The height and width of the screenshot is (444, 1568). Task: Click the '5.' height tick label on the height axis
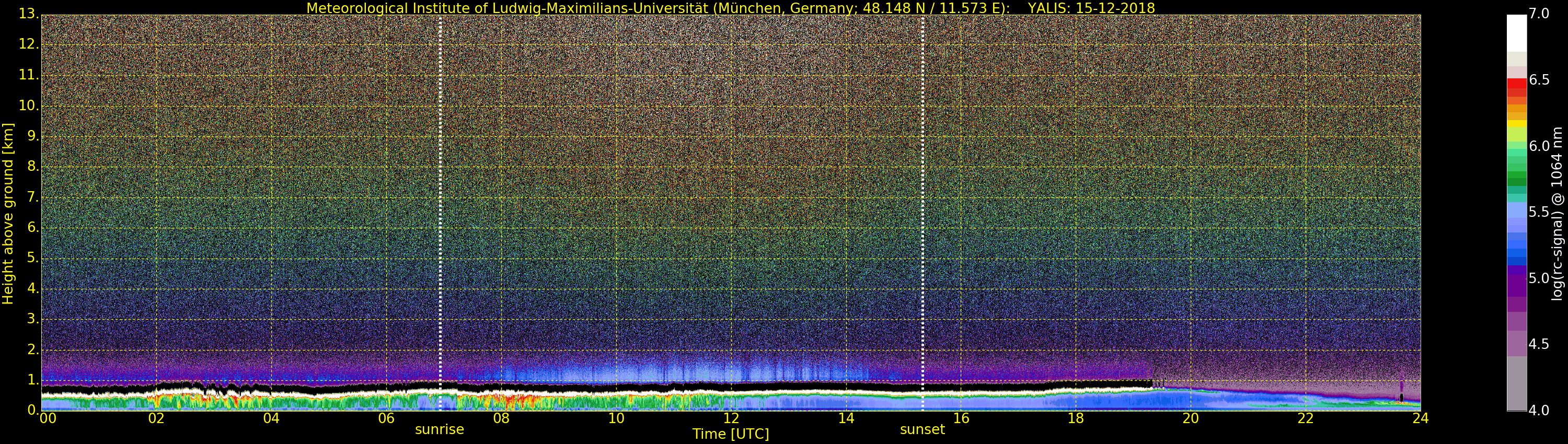point(32,258)
